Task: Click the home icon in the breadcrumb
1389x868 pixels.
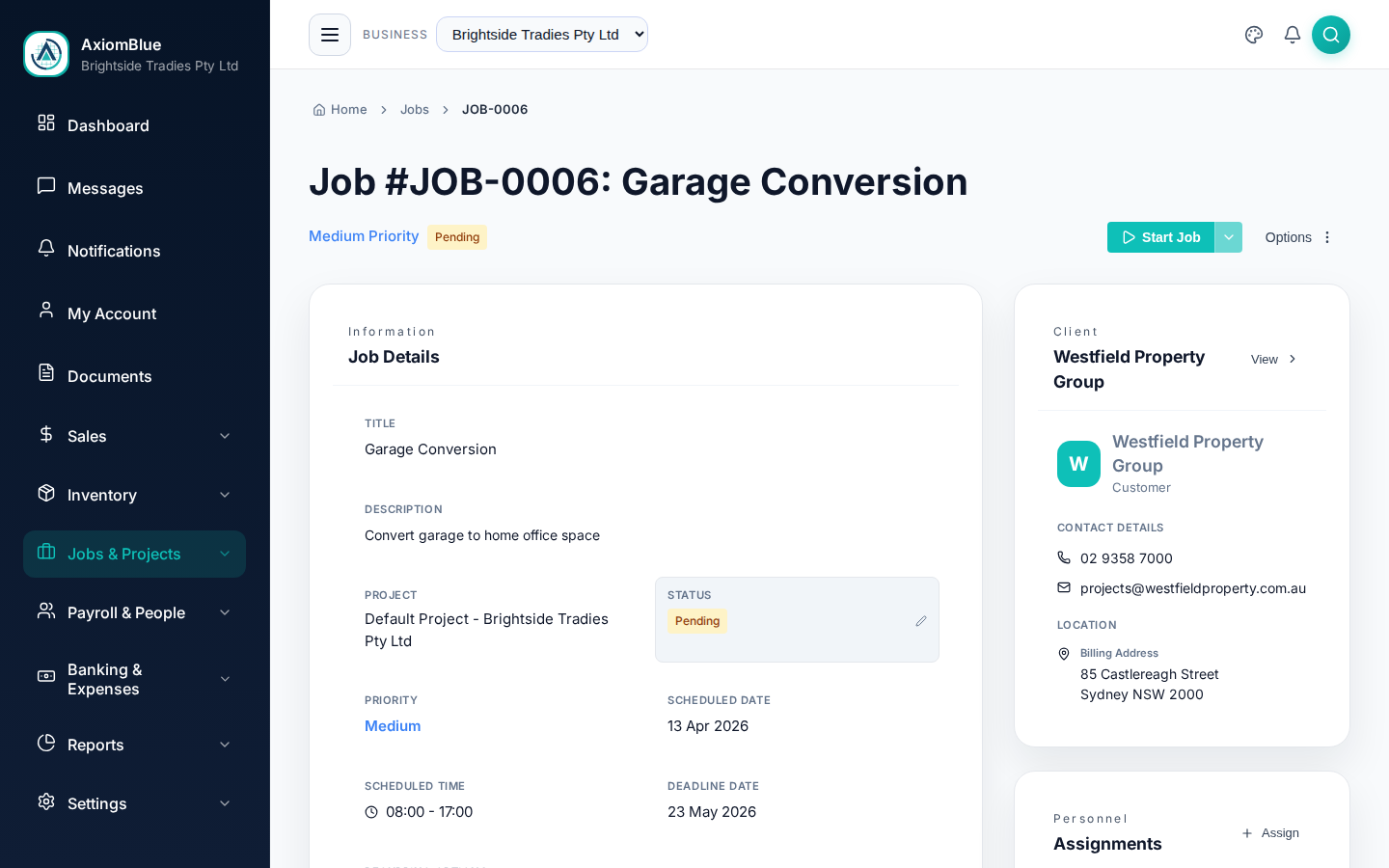Action: pos(318,109)
